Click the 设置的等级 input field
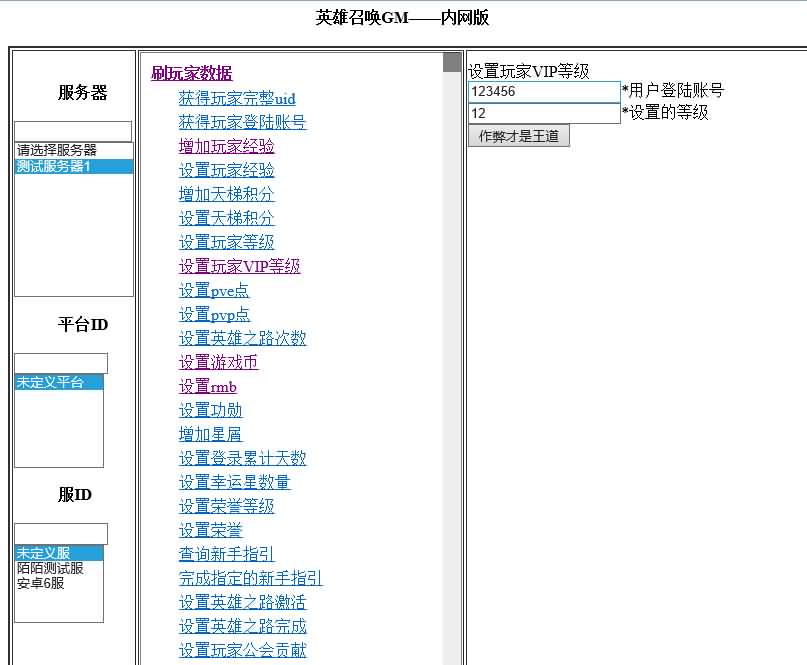The height and width of the screenshot is (665, 807). click(544, 113)
